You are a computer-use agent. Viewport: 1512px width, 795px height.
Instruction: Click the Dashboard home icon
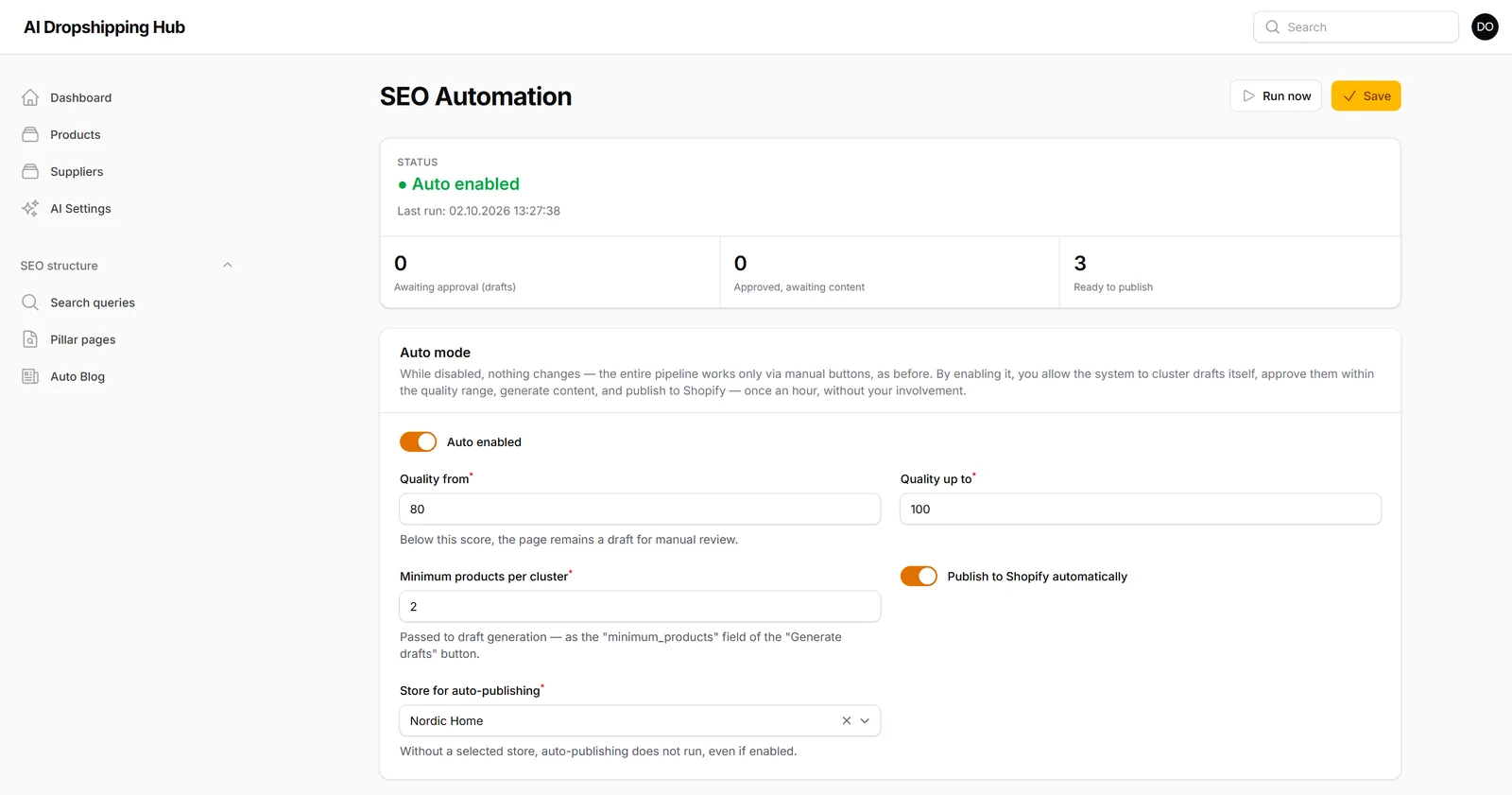[30, 97]
